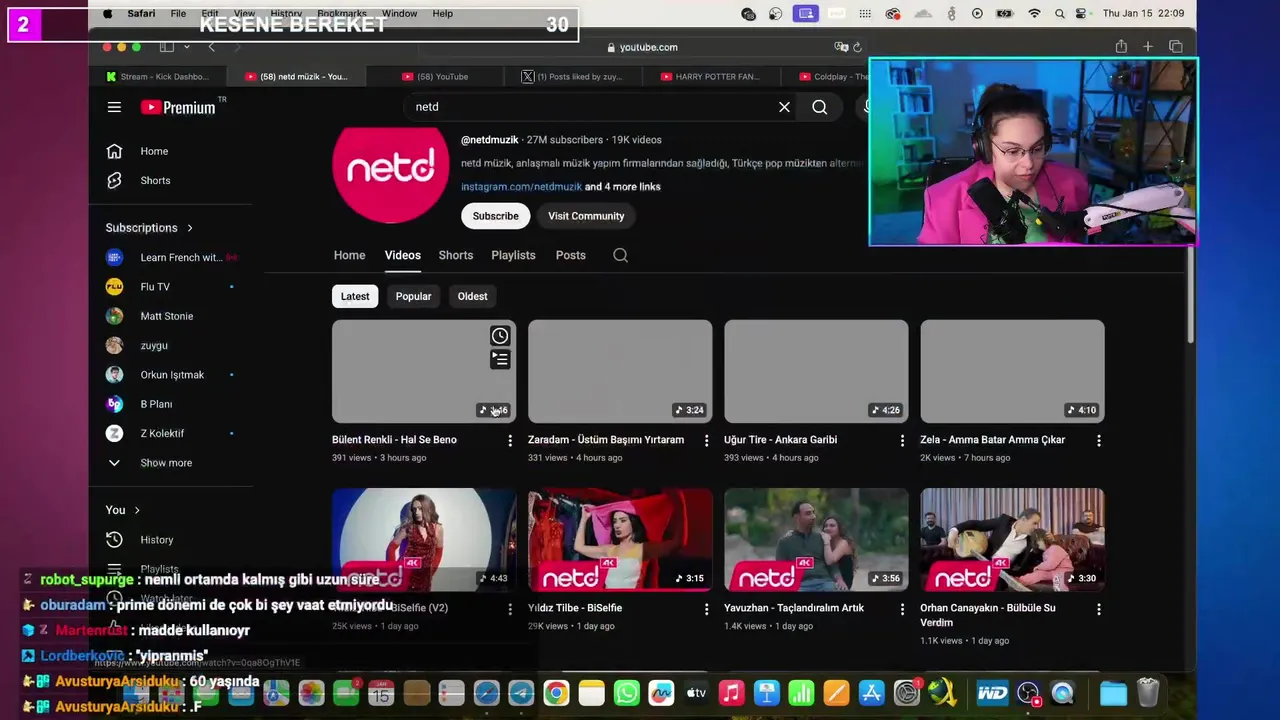Open more options for Orhan Canayakın video
Image resolution: width=1280 pixels, height=720 pixels.
pyautogui.click(x=1098, y=608)
